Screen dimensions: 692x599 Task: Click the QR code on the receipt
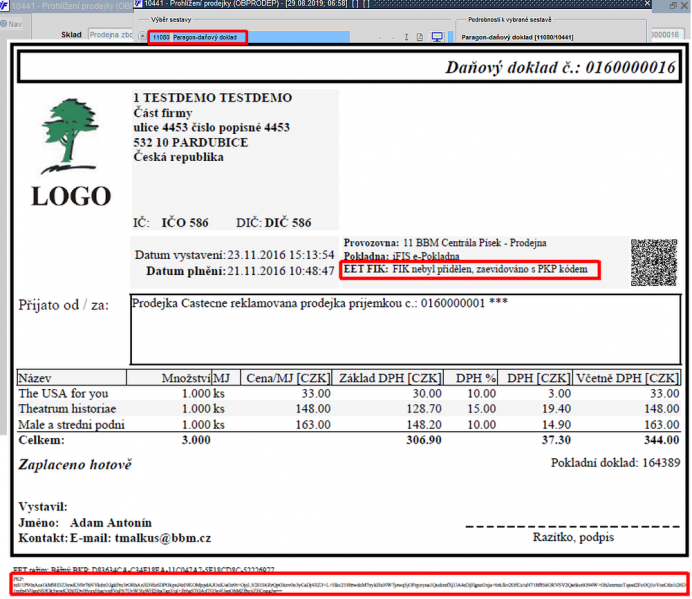[654, 263]
